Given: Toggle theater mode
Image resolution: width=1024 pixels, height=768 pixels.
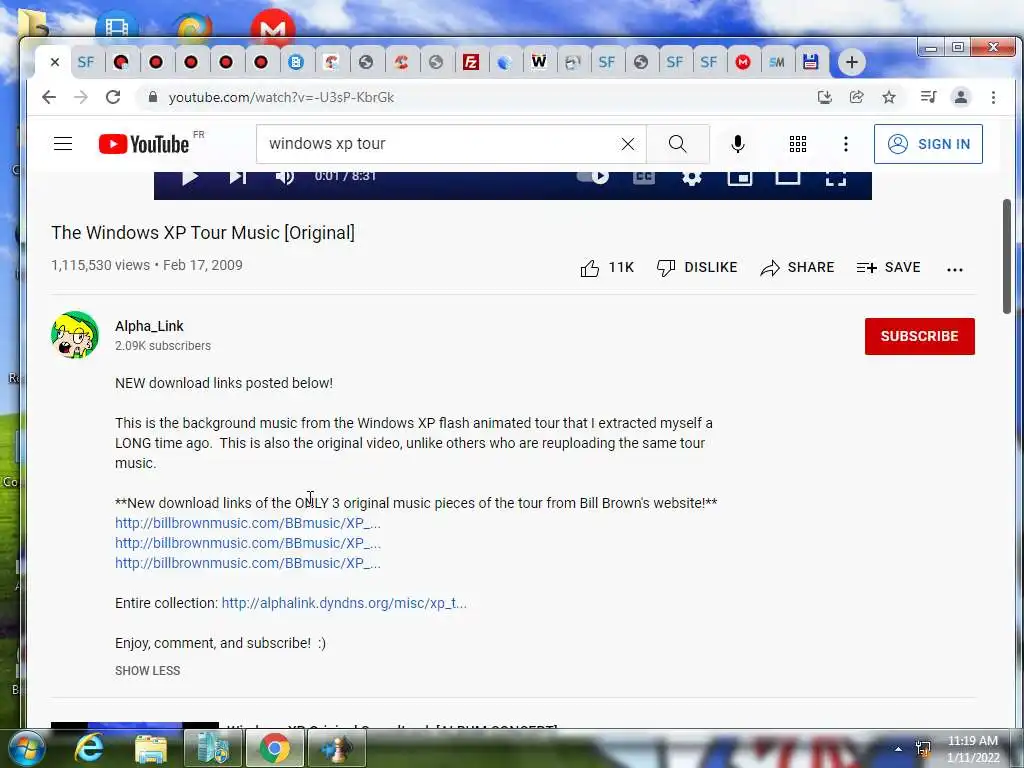Looking at the screenshot, I should click(x=788, y=177).
